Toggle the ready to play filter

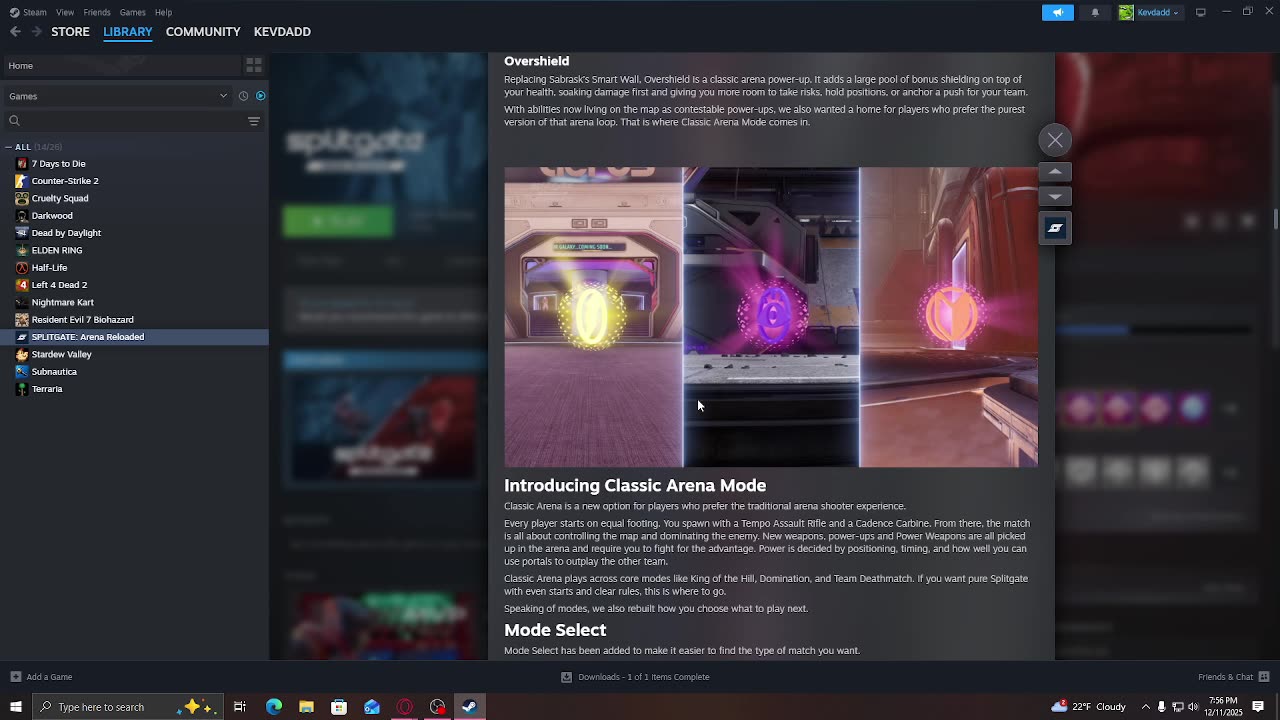pos(260,96)
